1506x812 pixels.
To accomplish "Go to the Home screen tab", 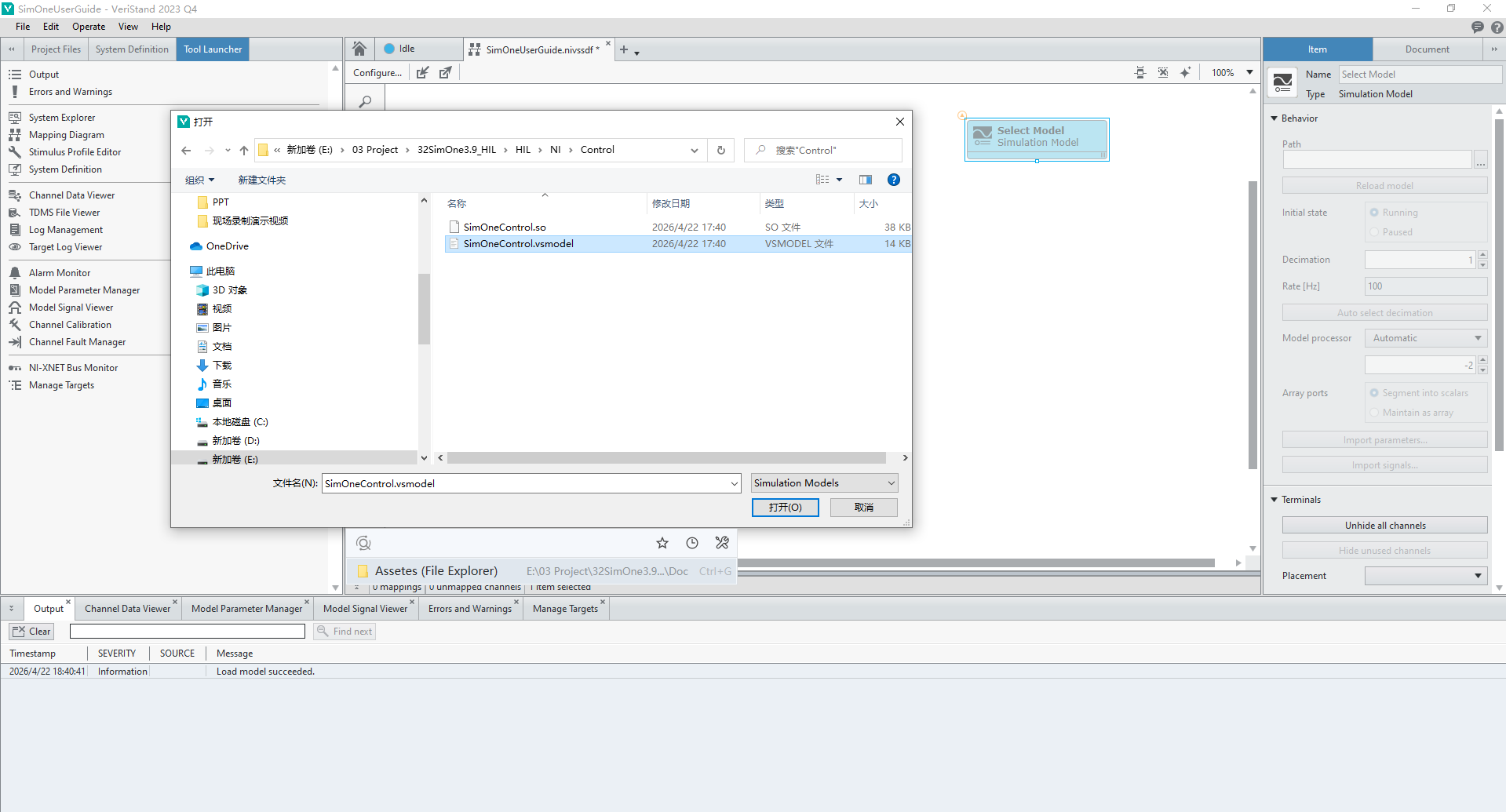I will tap(359, 49).
